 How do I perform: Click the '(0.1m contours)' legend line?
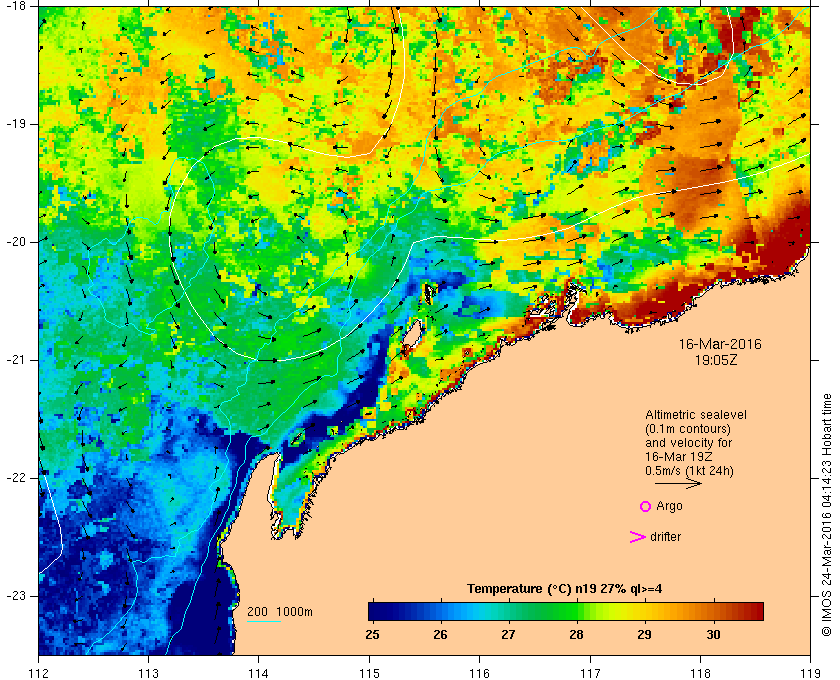(688, 429)
